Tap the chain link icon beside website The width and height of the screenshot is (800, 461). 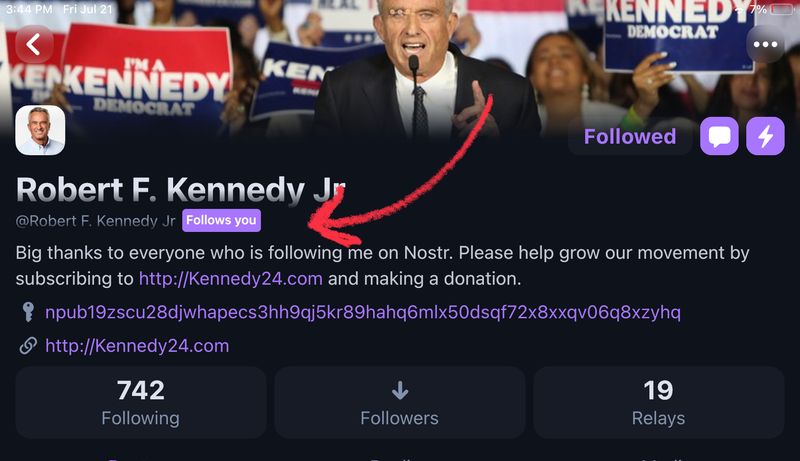click(28, 346)
